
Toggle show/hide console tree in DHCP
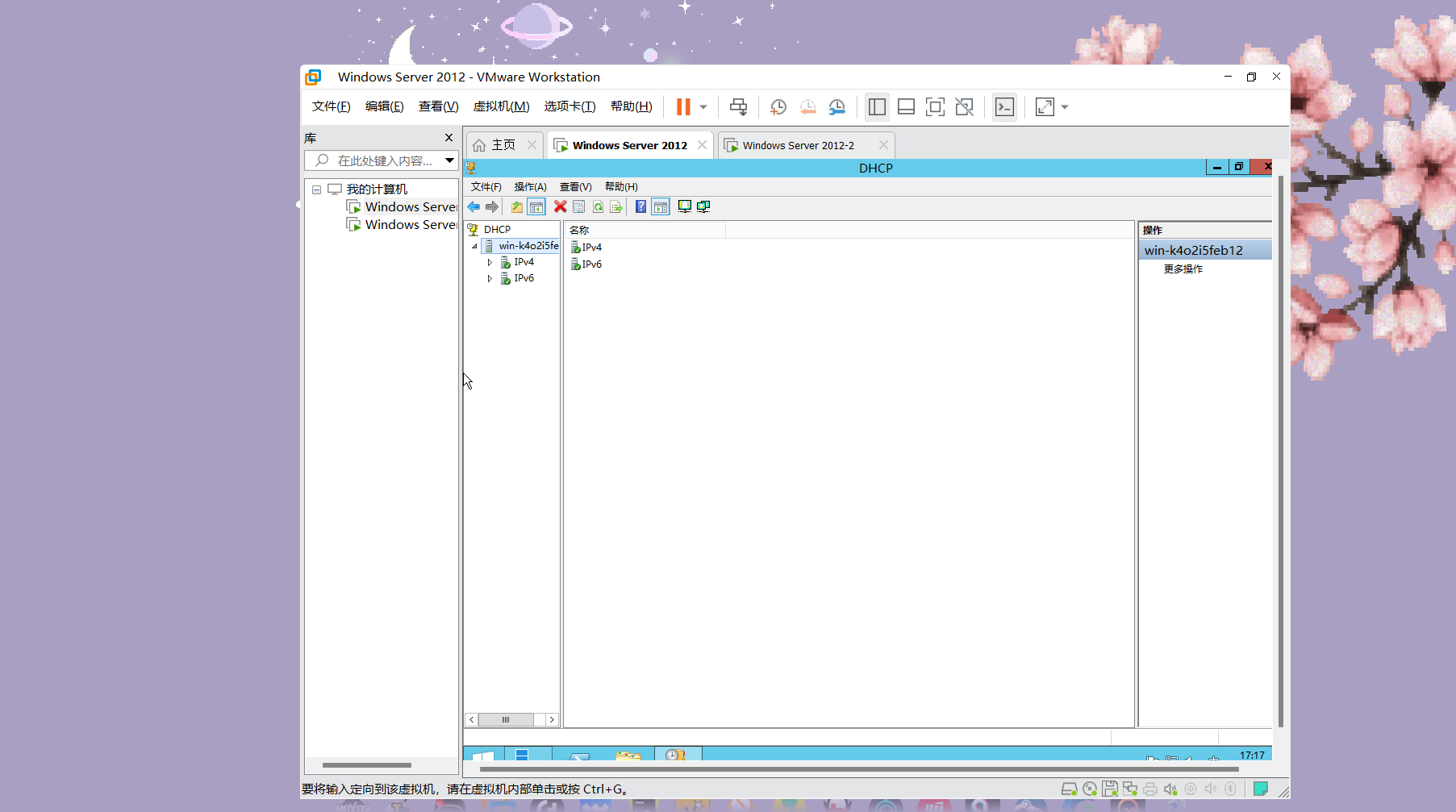pyautogui.click(x=536, y=207)
